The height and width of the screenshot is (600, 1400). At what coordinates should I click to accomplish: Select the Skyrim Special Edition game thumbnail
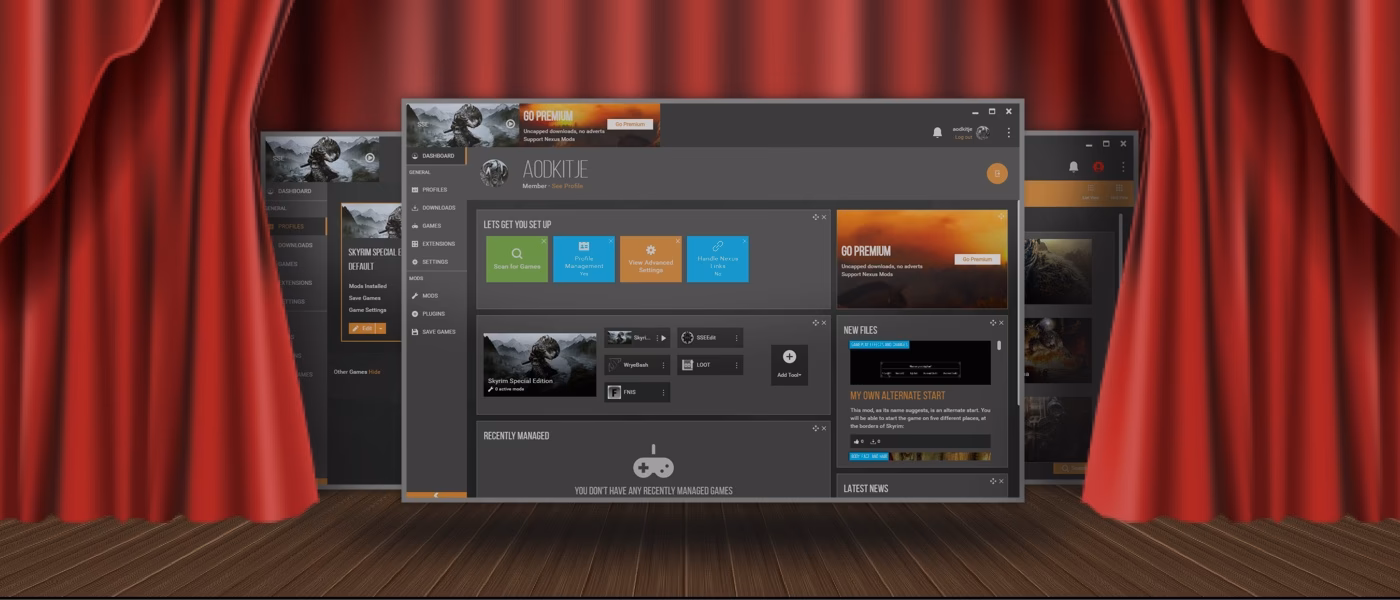pyautogui.click(x=540, y=364)
